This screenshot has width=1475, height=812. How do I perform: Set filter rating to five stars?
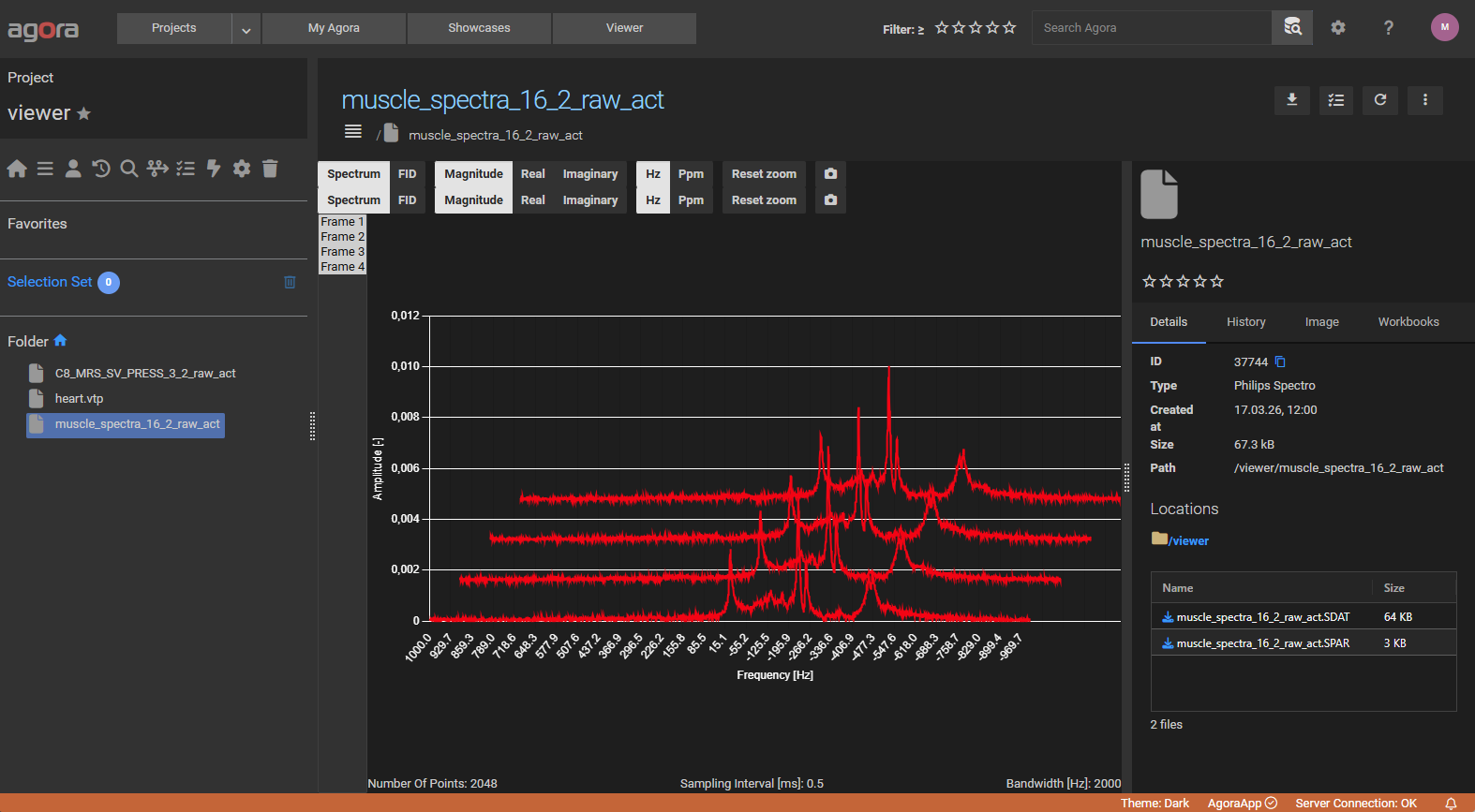tap(1009, 28)
